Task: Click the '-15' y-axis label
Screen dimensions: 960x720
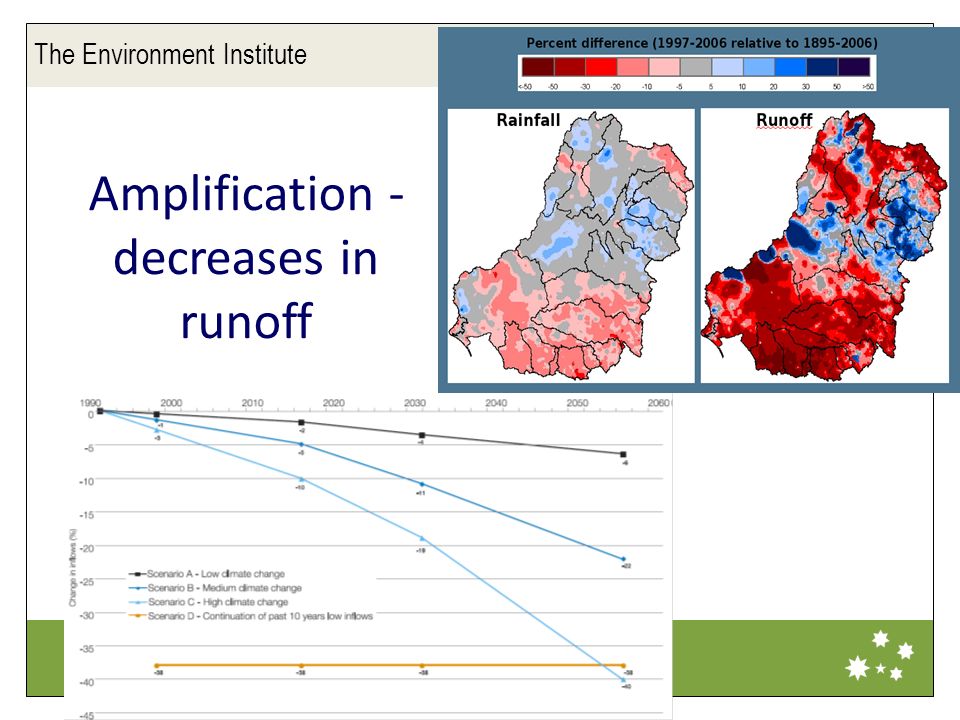Action: (86, 515)
